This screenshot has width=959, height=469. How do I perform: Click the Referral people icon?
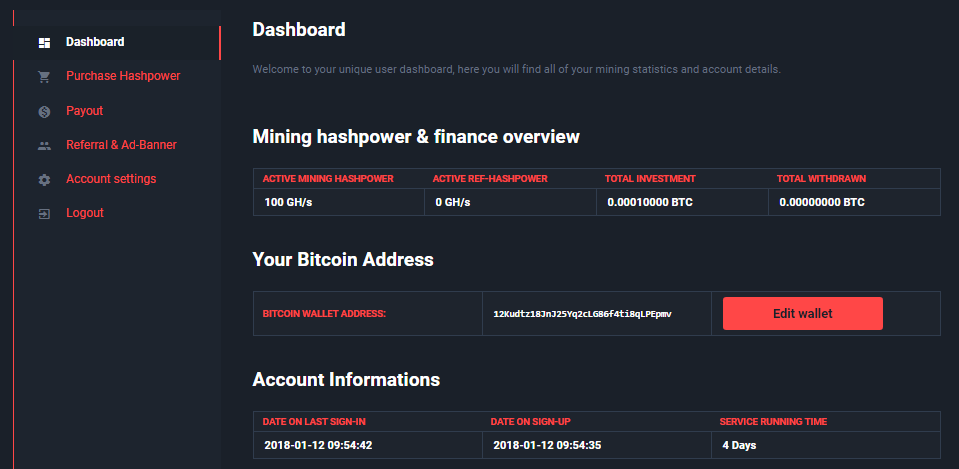point(44,145)
